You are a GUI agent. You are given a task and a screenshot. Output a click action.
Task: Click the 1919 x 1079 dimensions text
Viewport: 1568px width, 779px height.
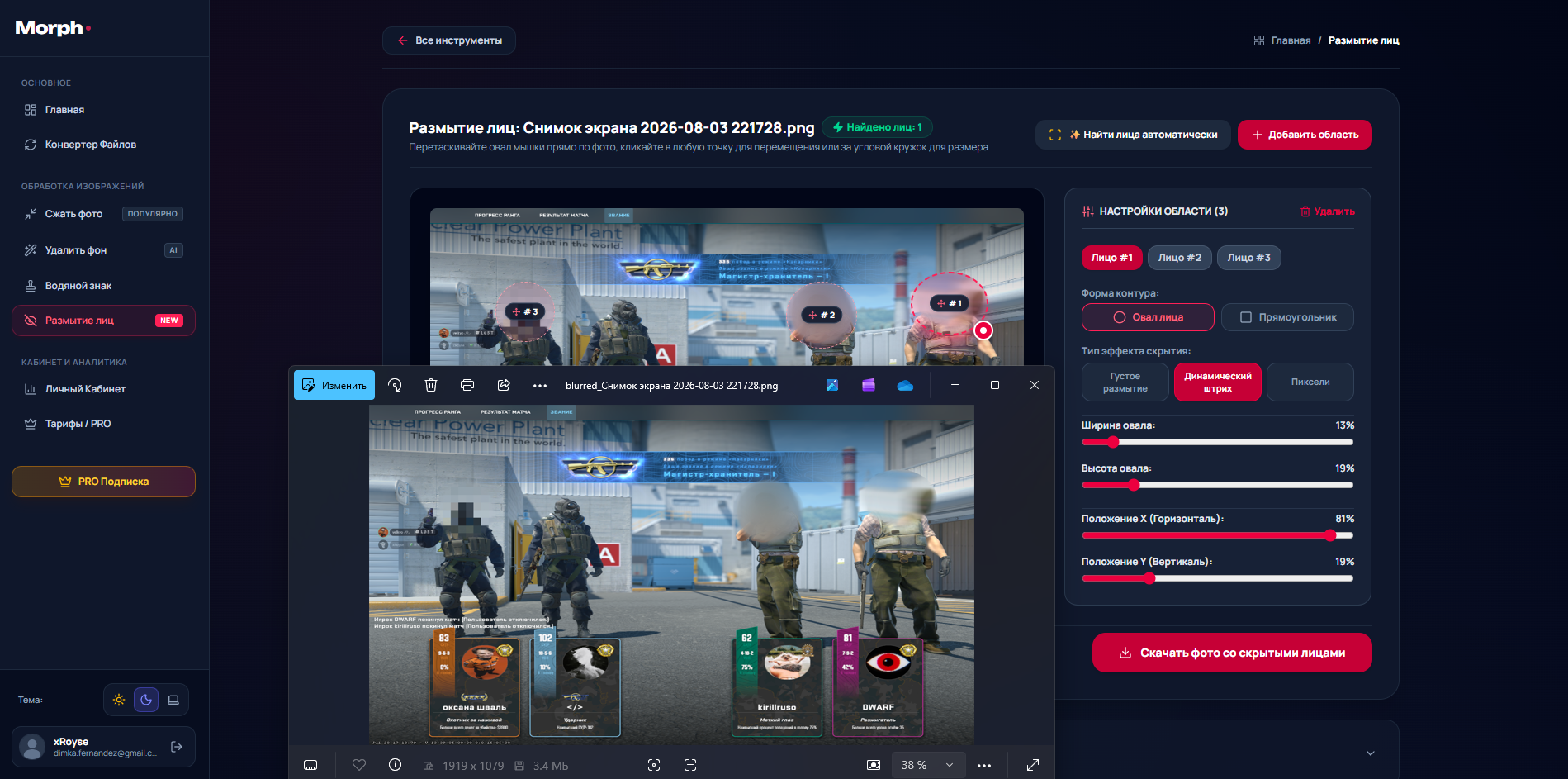pyautogui.click(x=473, y=766)
